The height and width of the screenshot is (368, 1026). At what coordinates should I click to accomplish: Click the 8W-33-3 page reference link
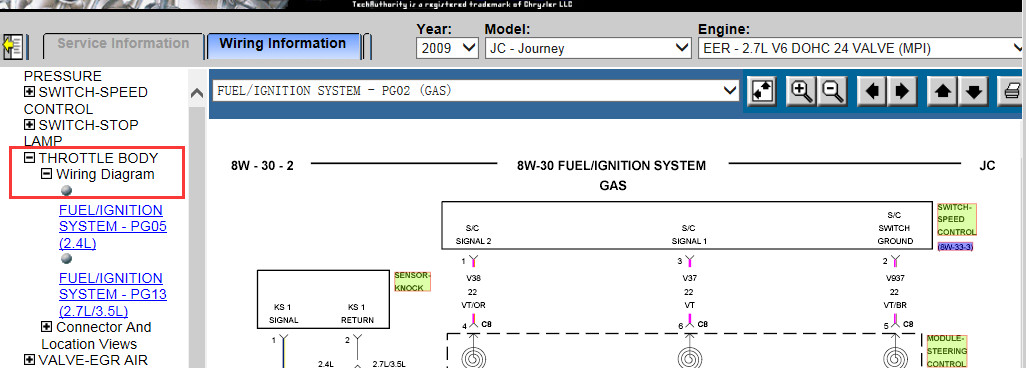click(x=955, y=247)
